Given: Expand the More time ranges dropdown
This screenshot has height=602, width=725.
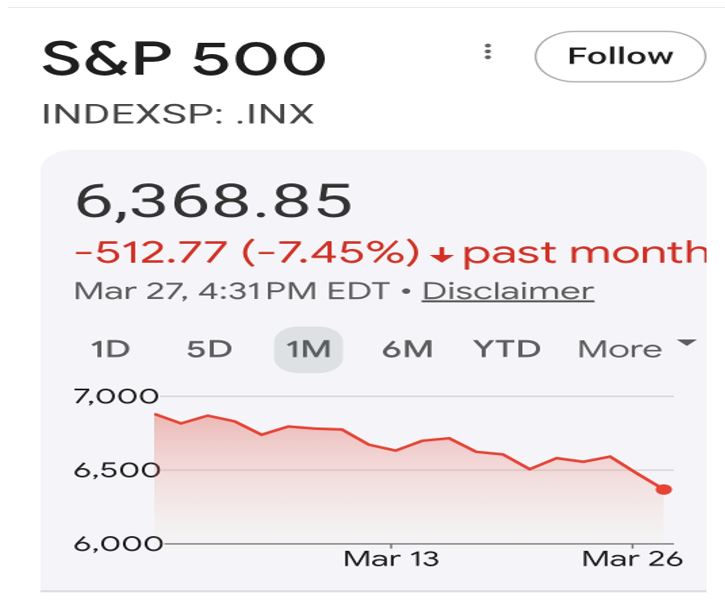Looking at the screenshot, I should (x=636, y=348).
